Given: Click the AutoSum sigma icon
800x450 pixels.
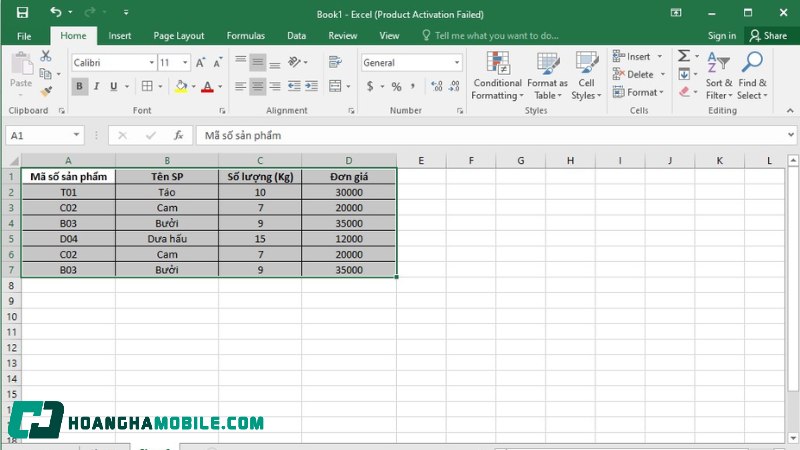Looking at the screenshot, I should pos(684,56).
